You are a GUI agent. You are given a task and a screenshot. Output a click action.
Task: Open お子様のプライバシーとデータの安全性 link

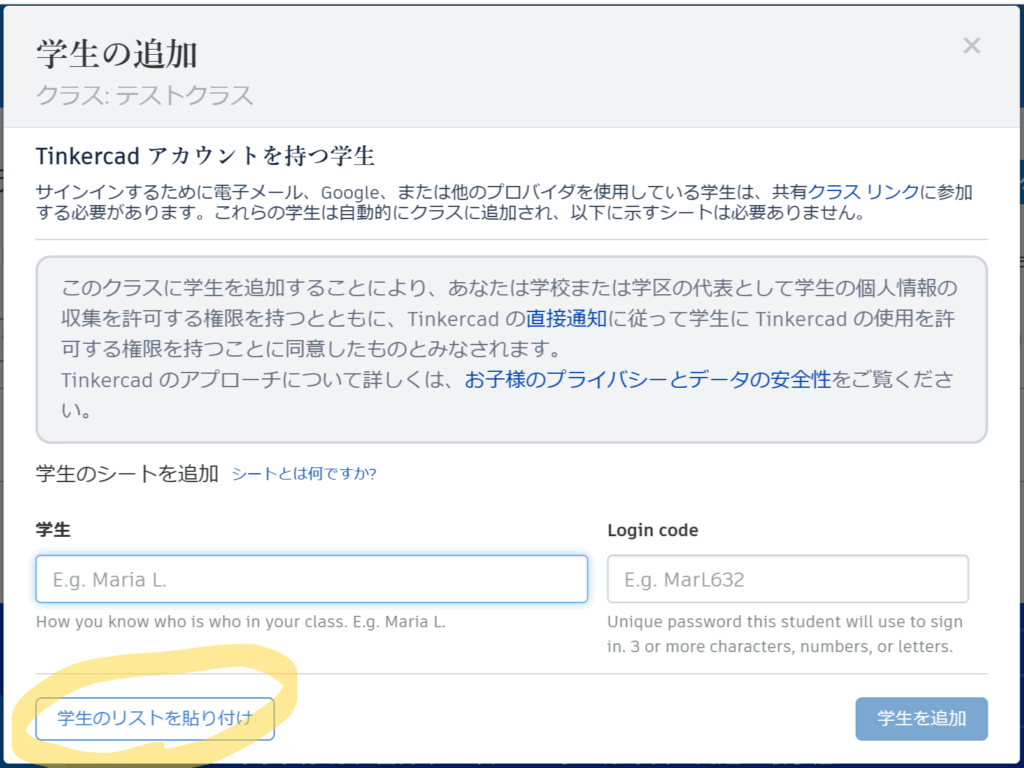point(648,379)
